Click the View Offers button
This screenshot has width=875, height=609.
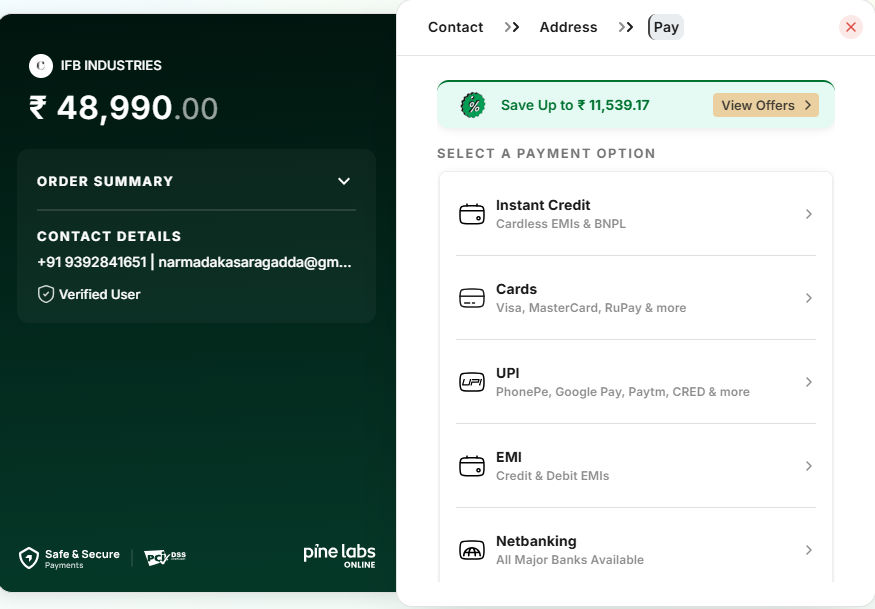[765, 105]
